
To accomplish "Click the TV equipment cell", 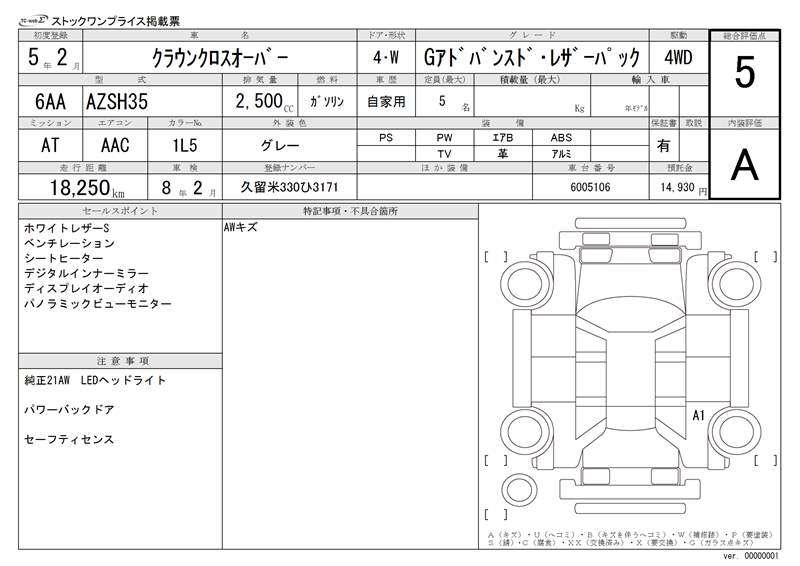I will (444, 154).
